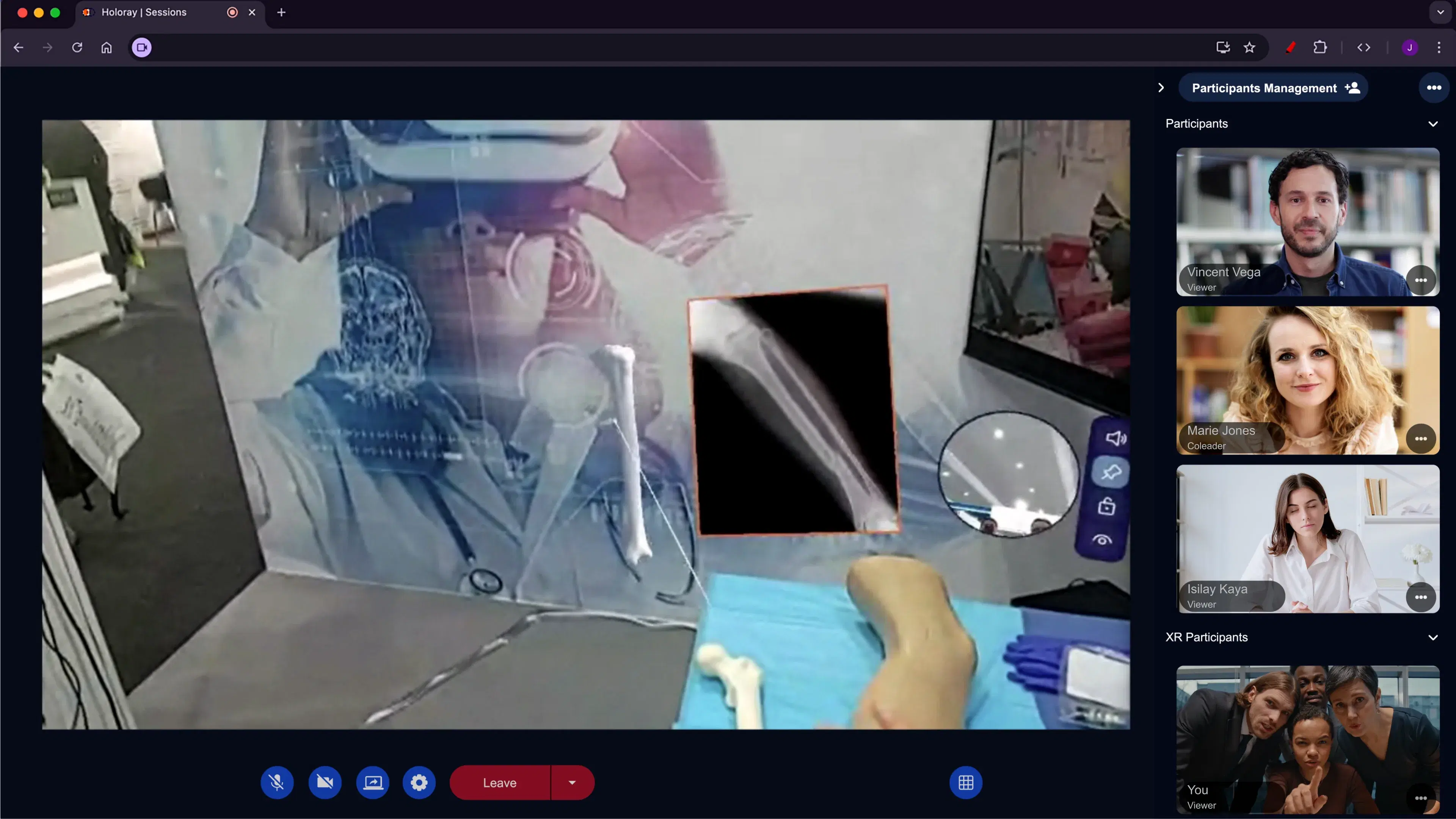Switch to the Holoray Sessions browser tab
The image size is (1456, 819).
145,12
